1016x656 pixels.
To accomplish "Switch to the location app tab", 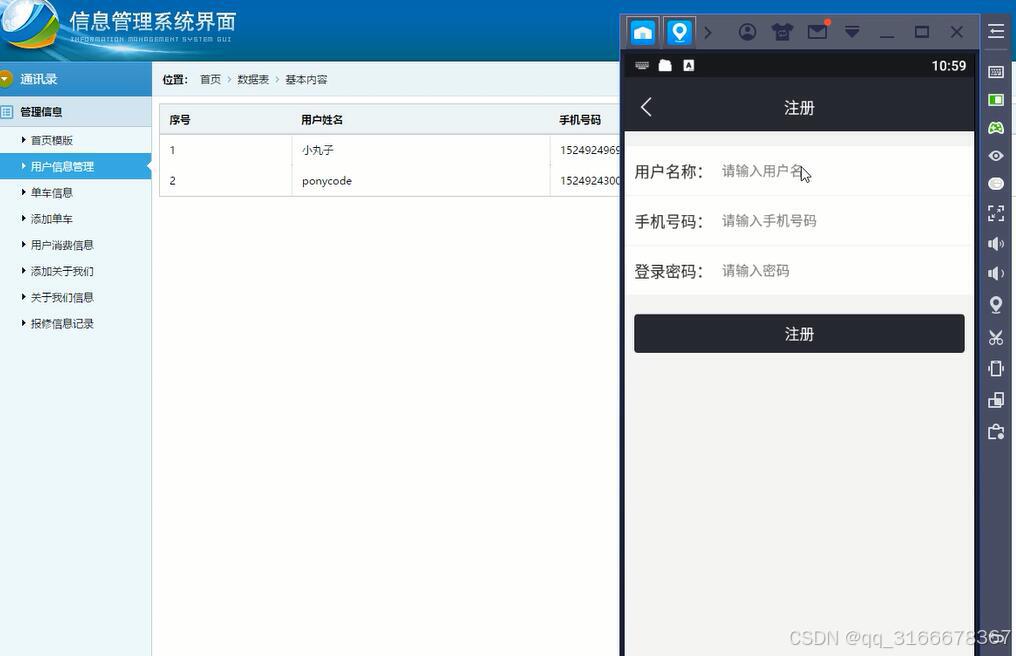I will tap(679, 32).
